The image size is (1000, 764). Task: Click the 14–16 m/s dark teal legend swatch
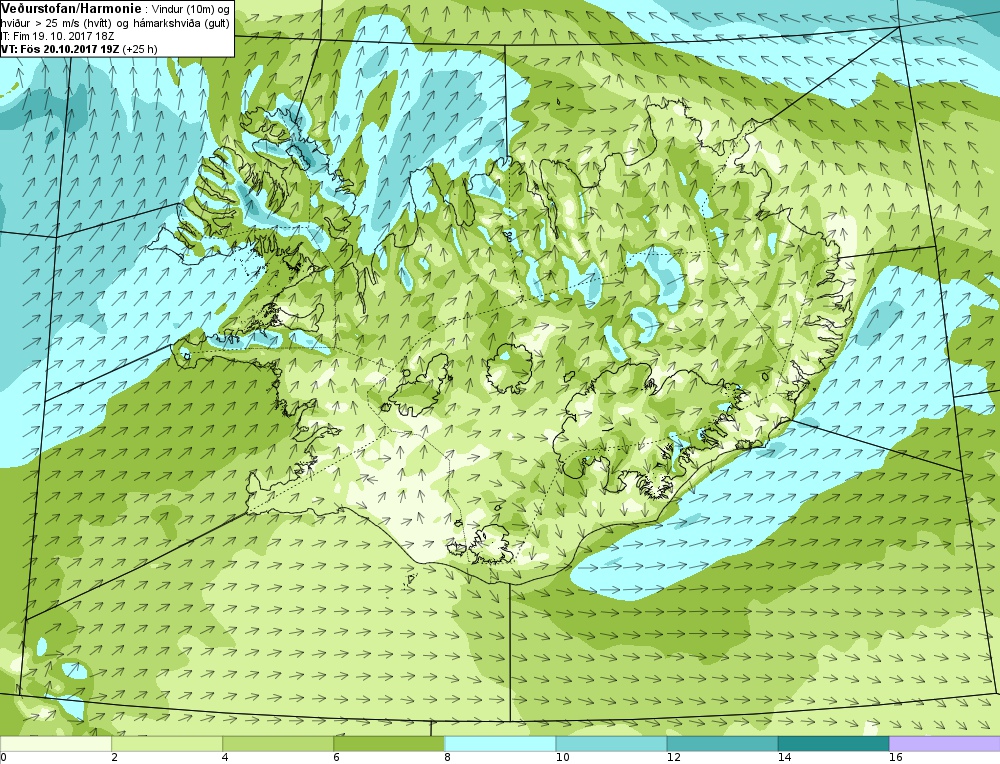click(833, 744)
